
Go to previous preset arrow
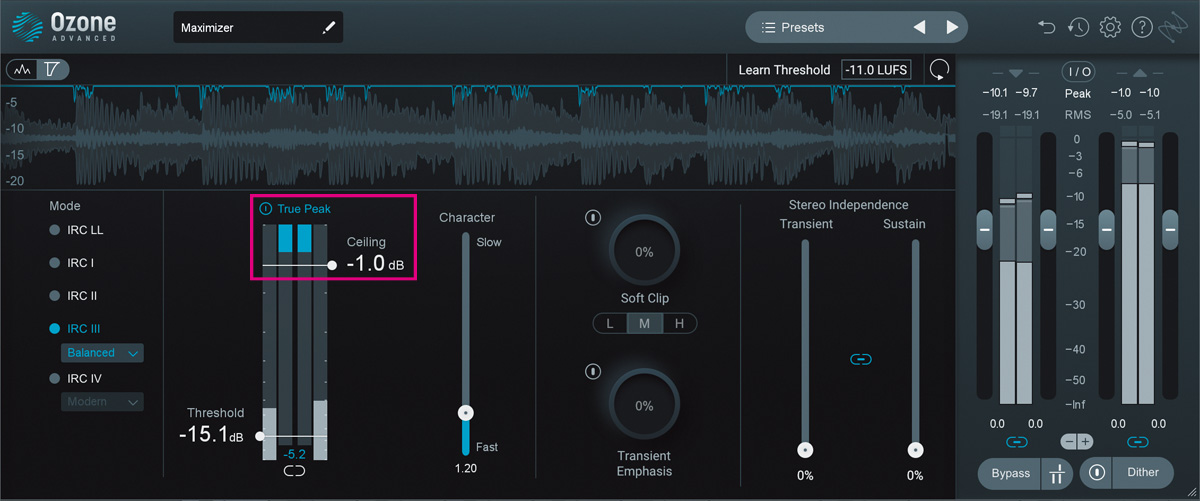point(919,27)
